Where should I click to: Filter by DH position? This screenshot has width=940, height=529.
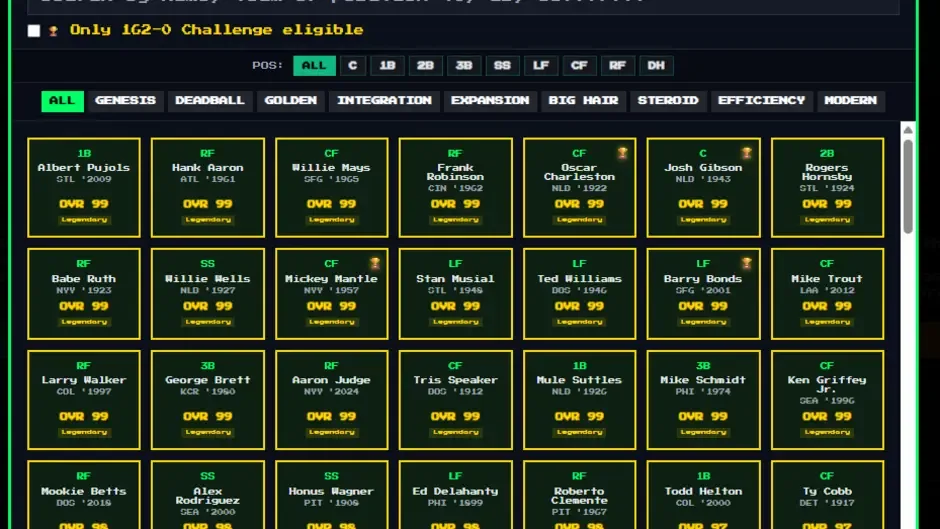pos(656,65)
